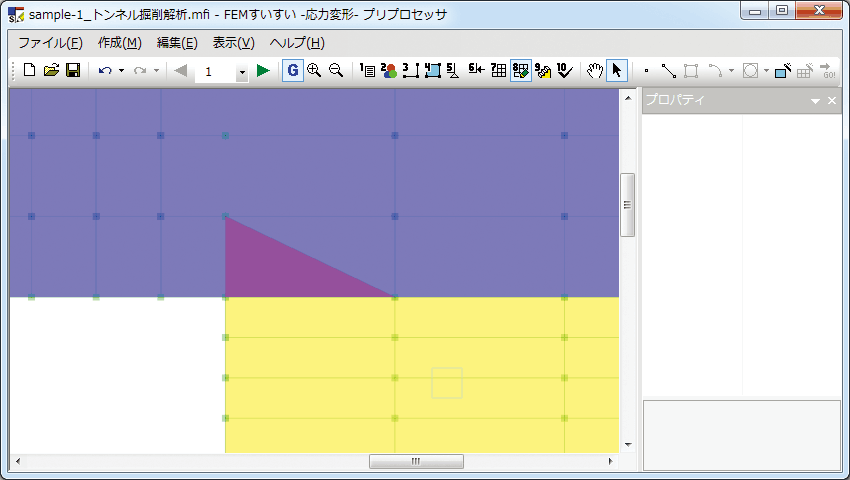The image size is (850, 480).
Task: Zoom out with the minus magnifier
Action: coord(336,71)
